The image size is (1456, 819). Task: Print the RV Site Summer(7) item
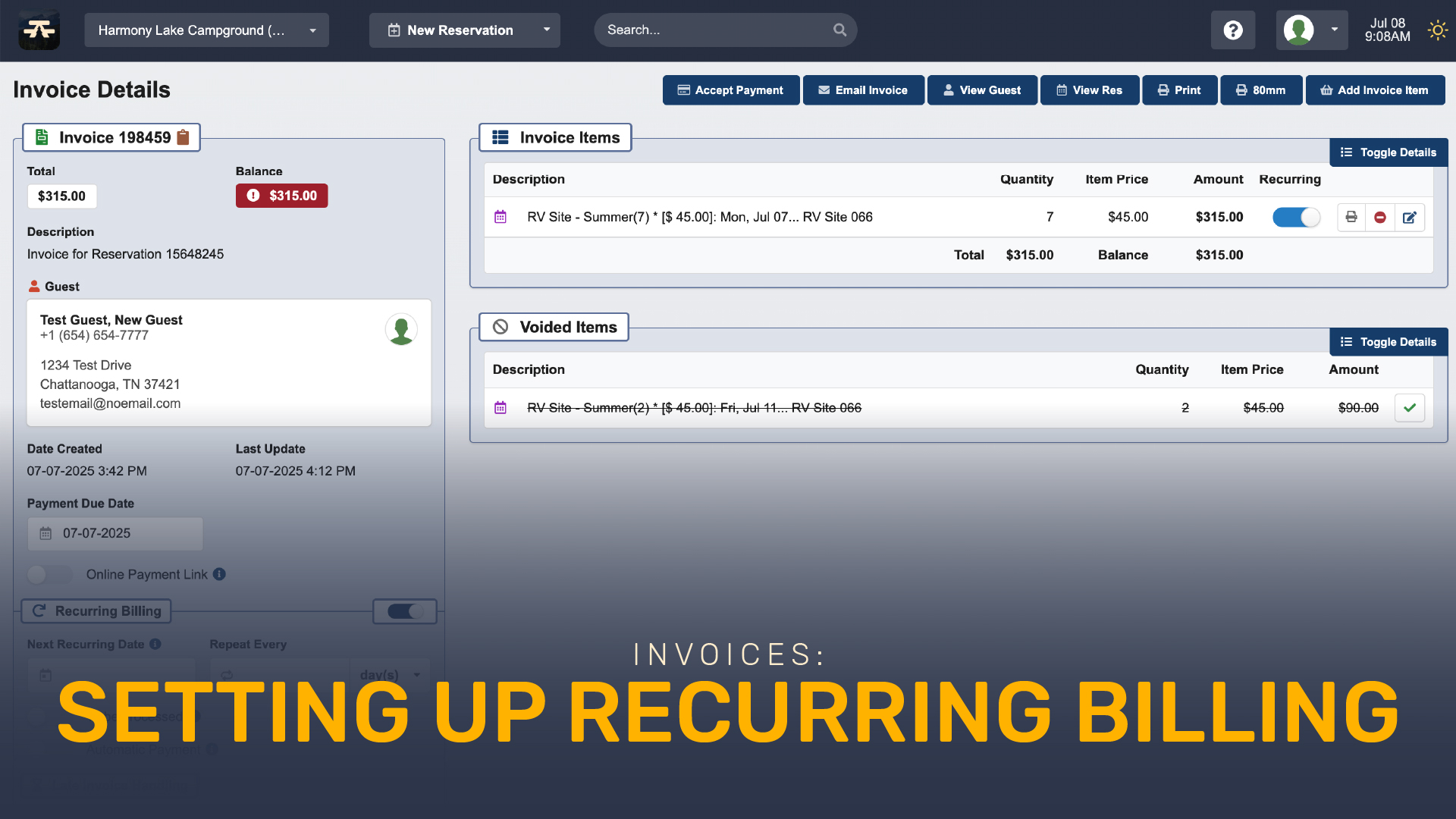pyautogui.click(x=1351, y=218)
